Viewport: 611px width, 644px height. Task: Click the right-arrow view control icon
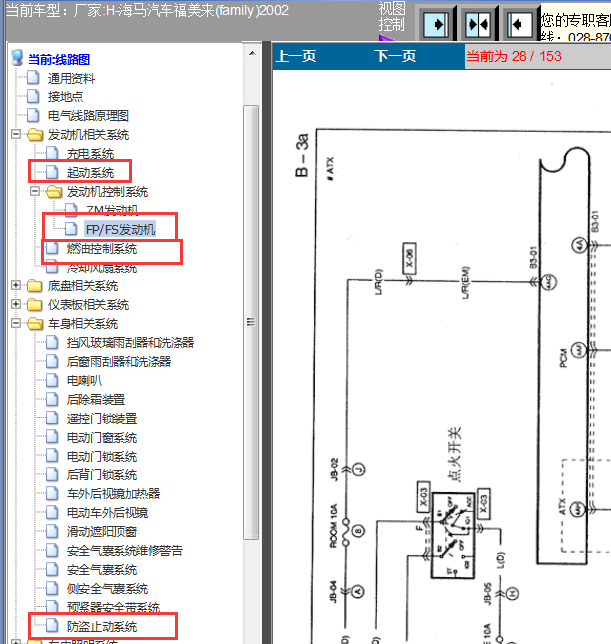click(x=435, y=24)
